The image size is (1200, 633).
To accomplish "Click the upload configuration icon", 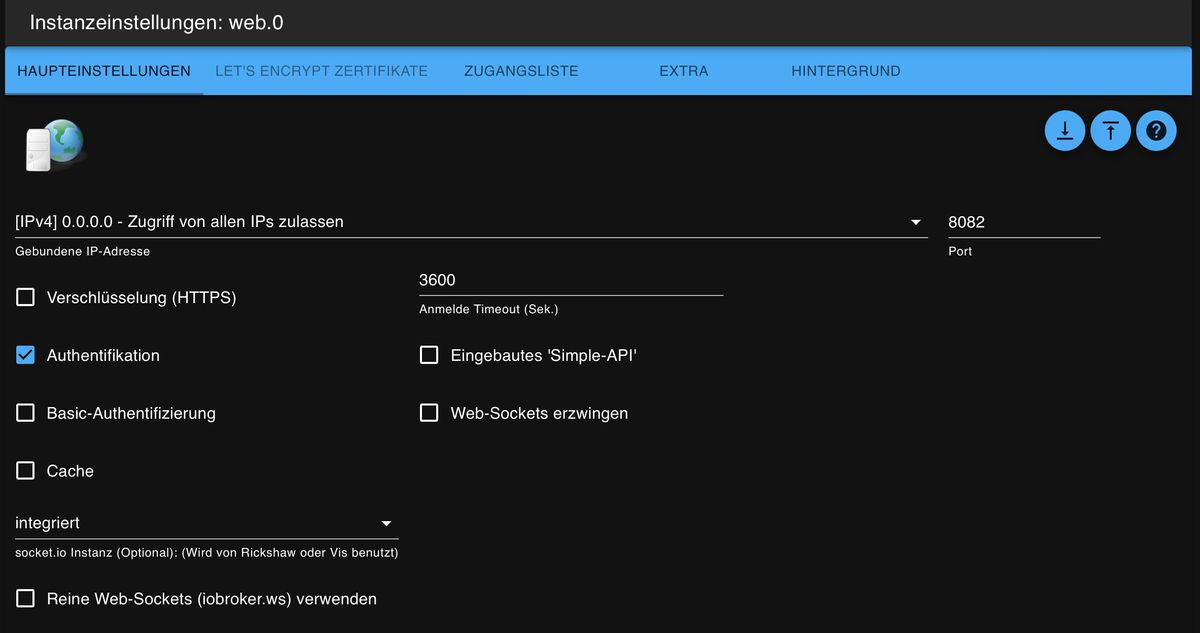I will 1110,131.
